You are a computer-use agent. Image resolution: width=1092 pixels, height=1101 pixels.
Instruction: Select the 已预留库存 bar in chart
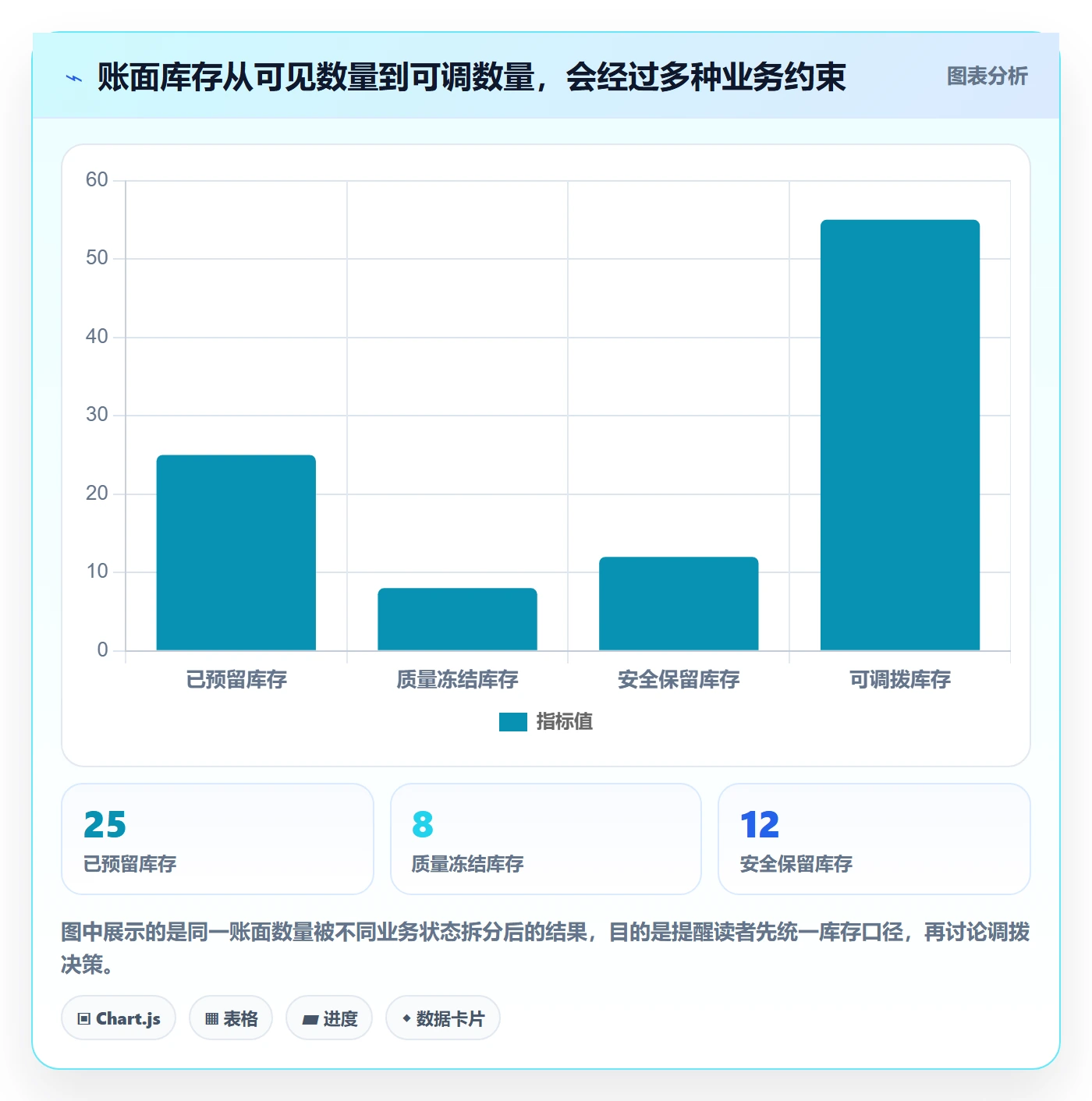coord(236,552)
